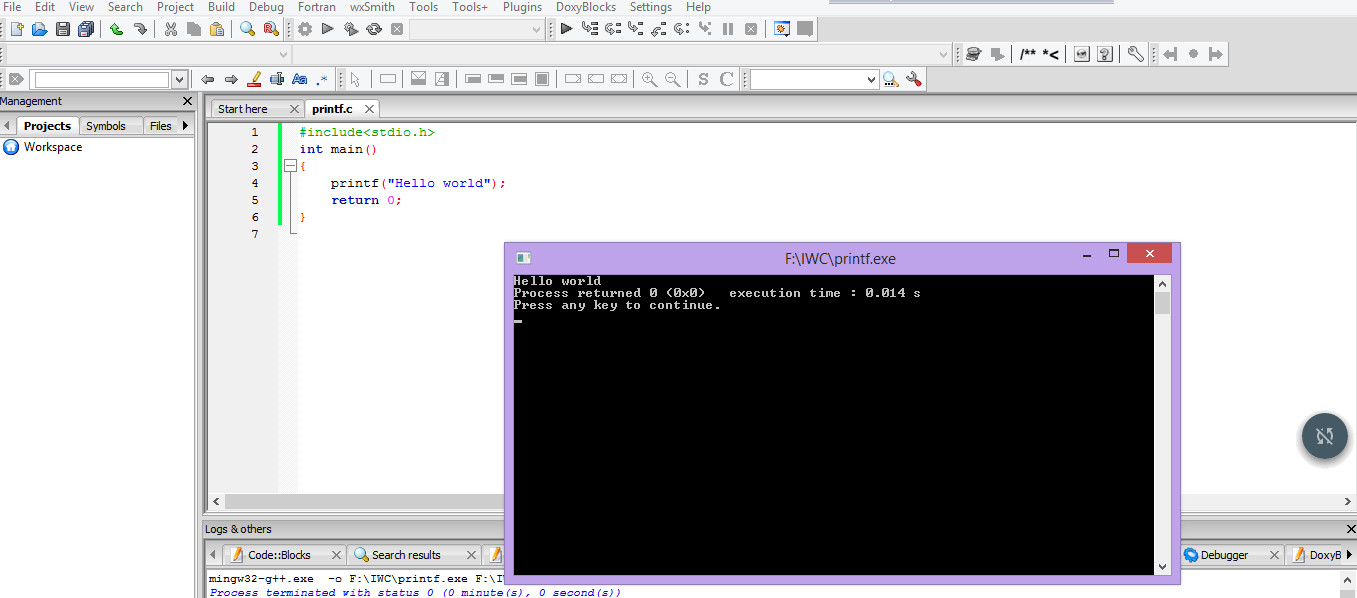Switch to the Start here tab
This screenshot has width=1357, height=598.
(243, 109)
